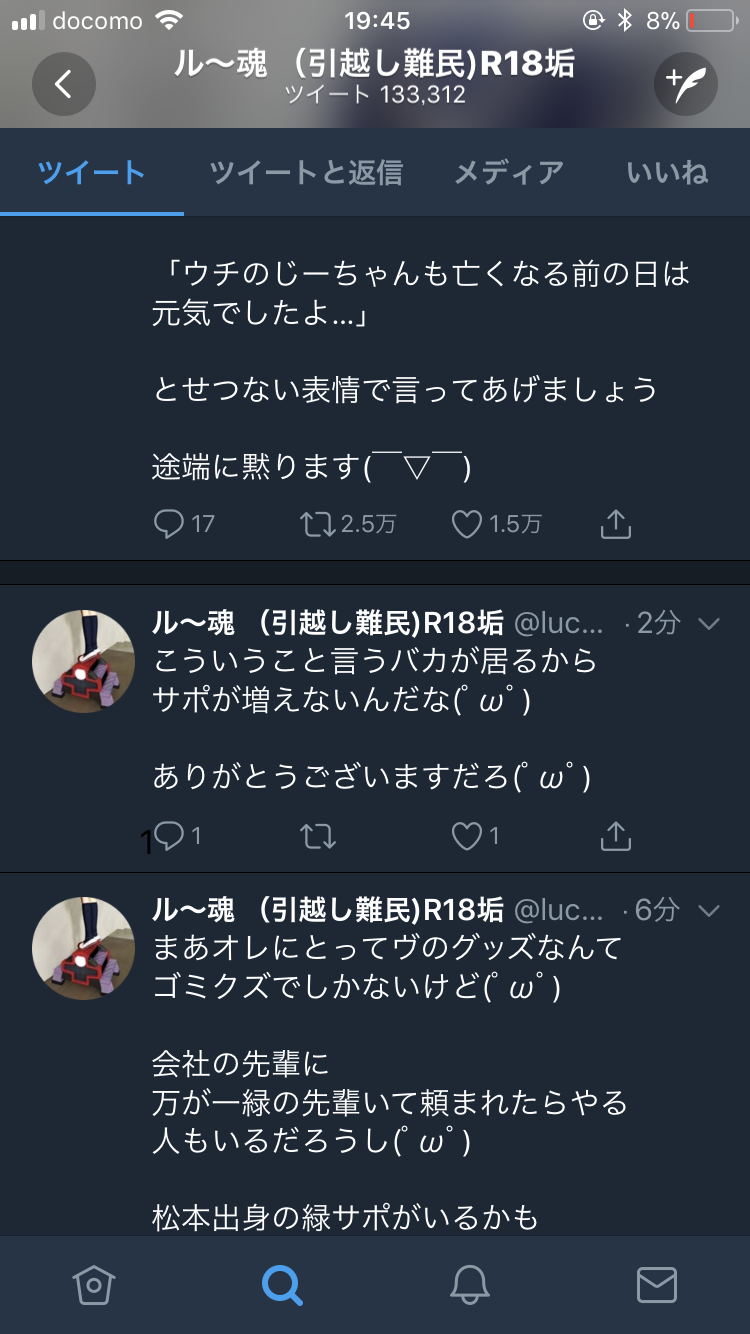Tap the profile avatar on the 2分 tweet
Screen dimensions: 750x1334
click(83, 660)
